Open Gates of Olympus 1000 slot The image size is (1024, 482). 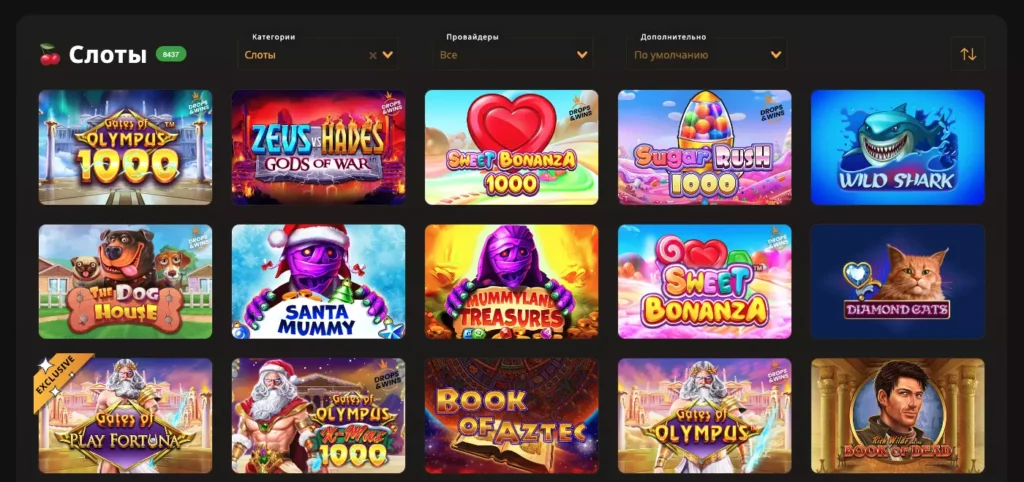125,147
